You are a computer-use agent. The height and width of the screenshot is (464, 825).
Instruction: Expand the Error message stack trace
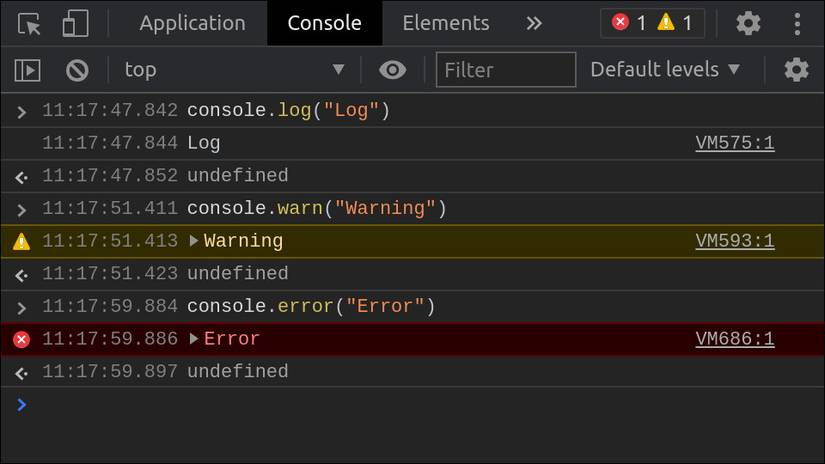tap(195, 339)
